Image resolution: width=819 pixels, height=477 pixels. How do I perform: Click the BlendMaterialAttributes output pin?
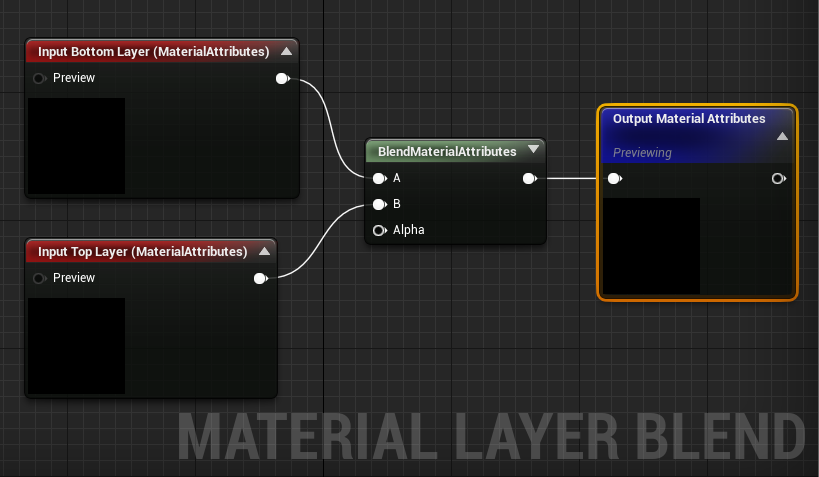[530, 179]
